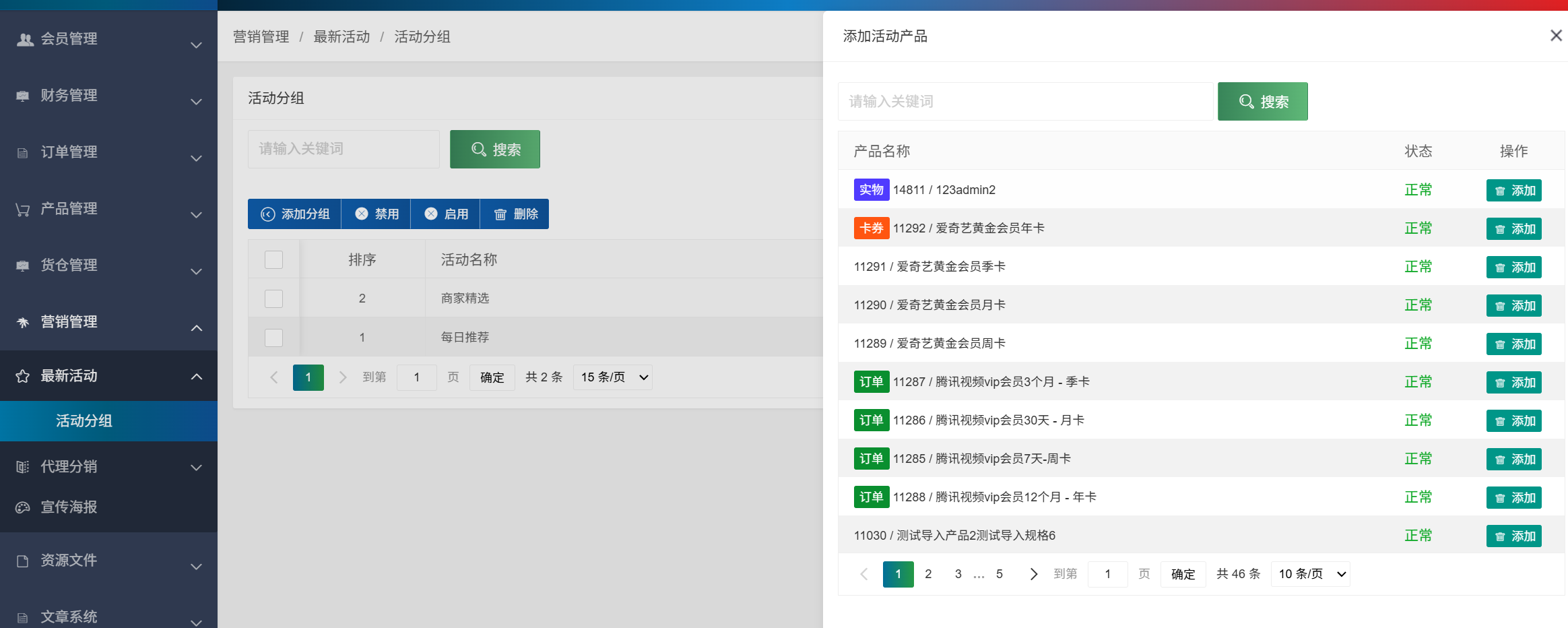
Task: Click the document icon beside 订单管理
Action: click(23, 153)
